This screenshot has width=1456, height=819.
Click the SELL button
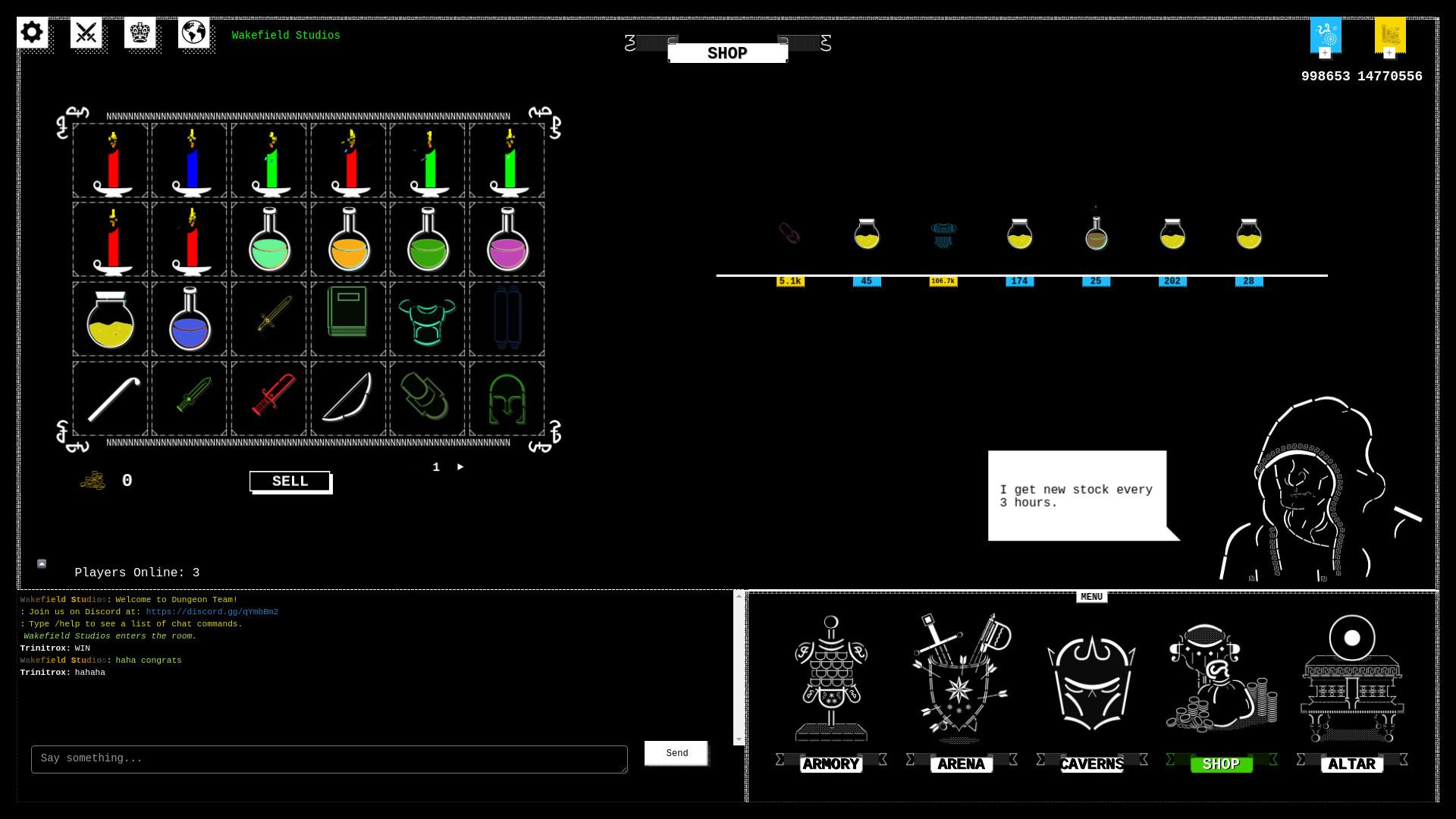[x=290, y=481]
